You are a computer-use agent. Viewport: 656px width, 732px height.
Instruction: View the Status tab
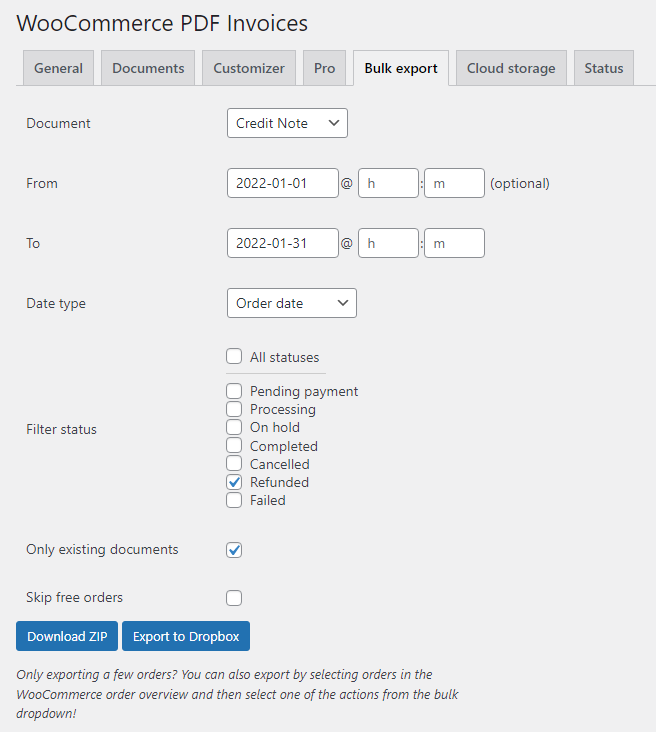click(x=604, y=68)
